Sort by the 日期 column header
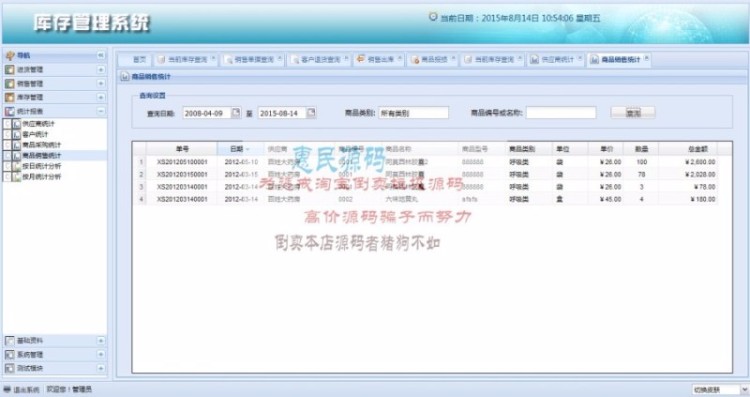750x397 pixels. pos(240,149)
